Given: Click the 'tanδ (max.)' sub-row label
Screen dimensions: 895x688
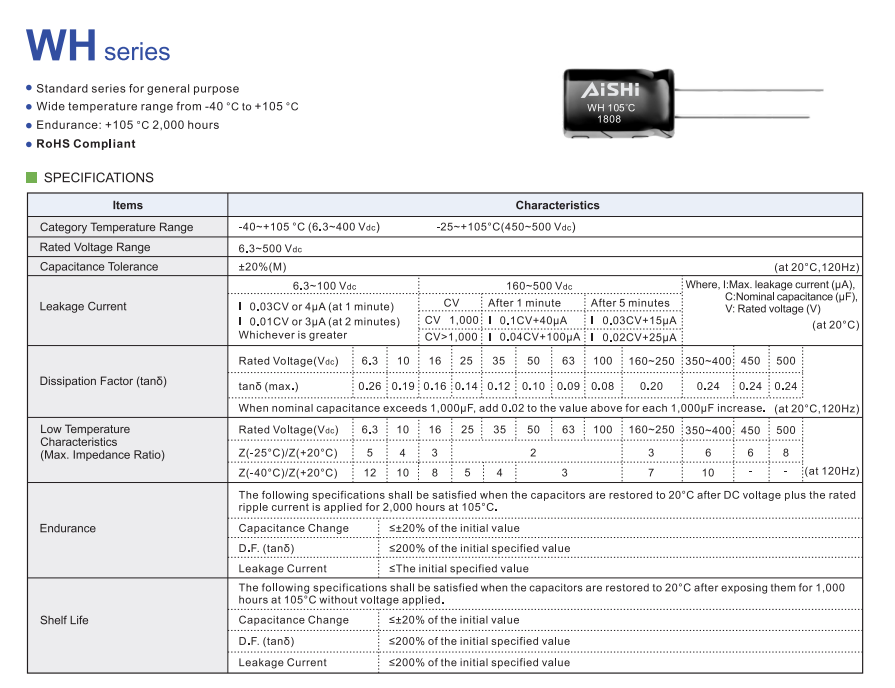Looking at the screenshot, I should [268, 387].
